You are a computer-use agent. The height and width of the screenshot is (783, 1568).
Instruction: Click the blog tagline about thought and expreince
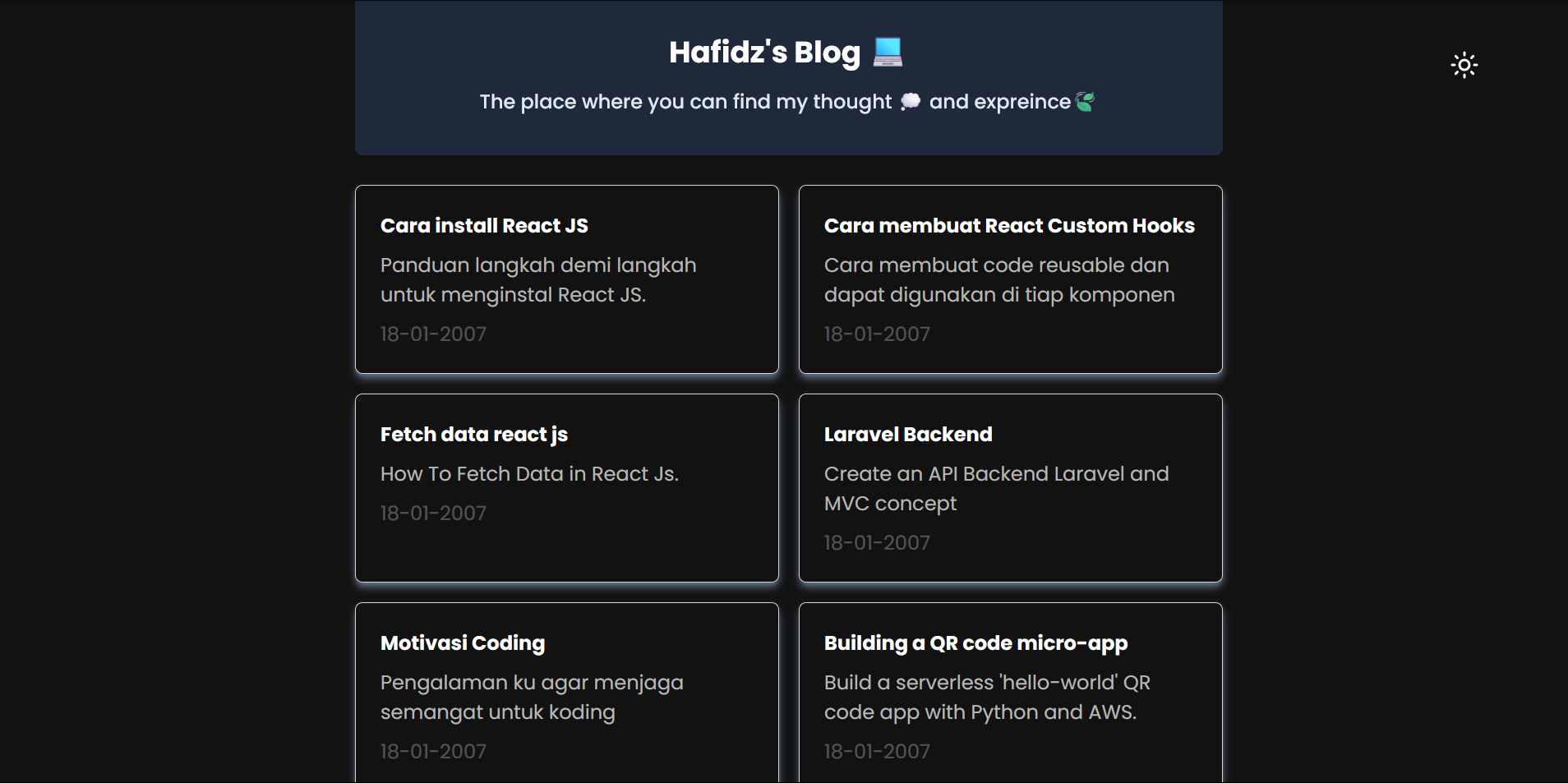tap(787, 102)
